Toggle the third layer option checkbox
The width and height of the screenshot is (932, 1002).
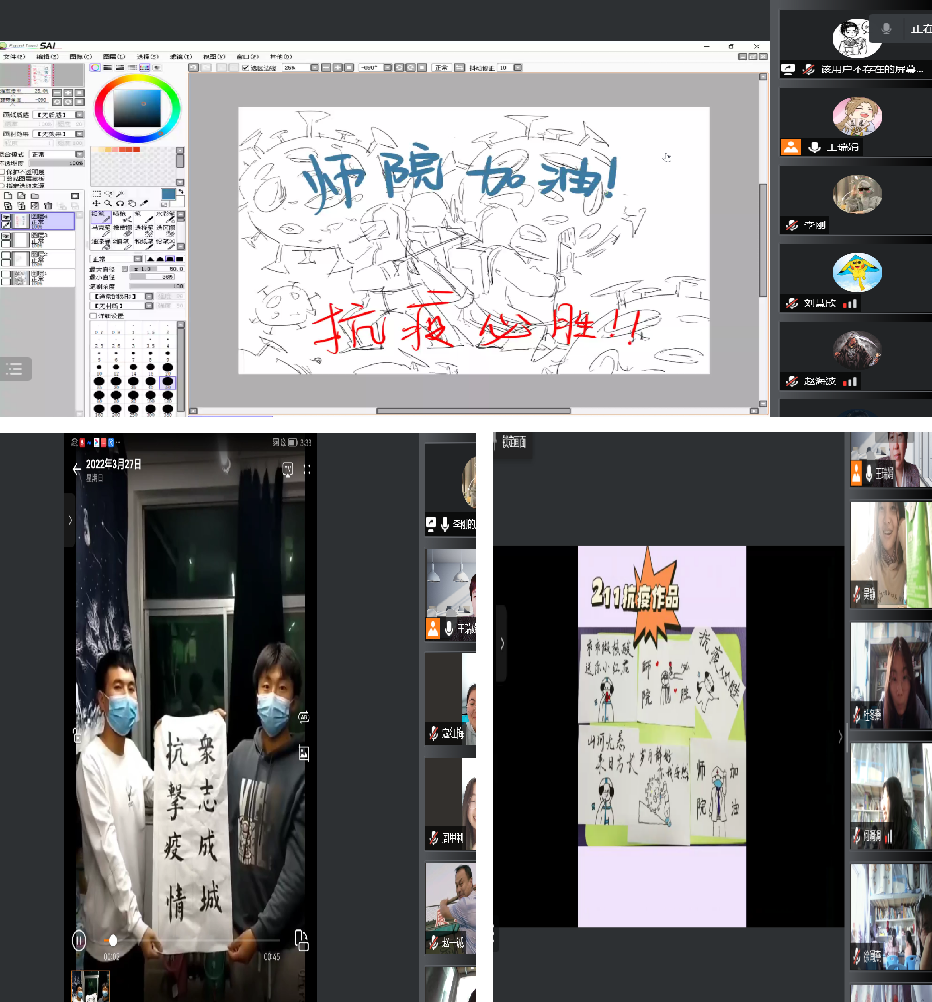coord(3,185)
